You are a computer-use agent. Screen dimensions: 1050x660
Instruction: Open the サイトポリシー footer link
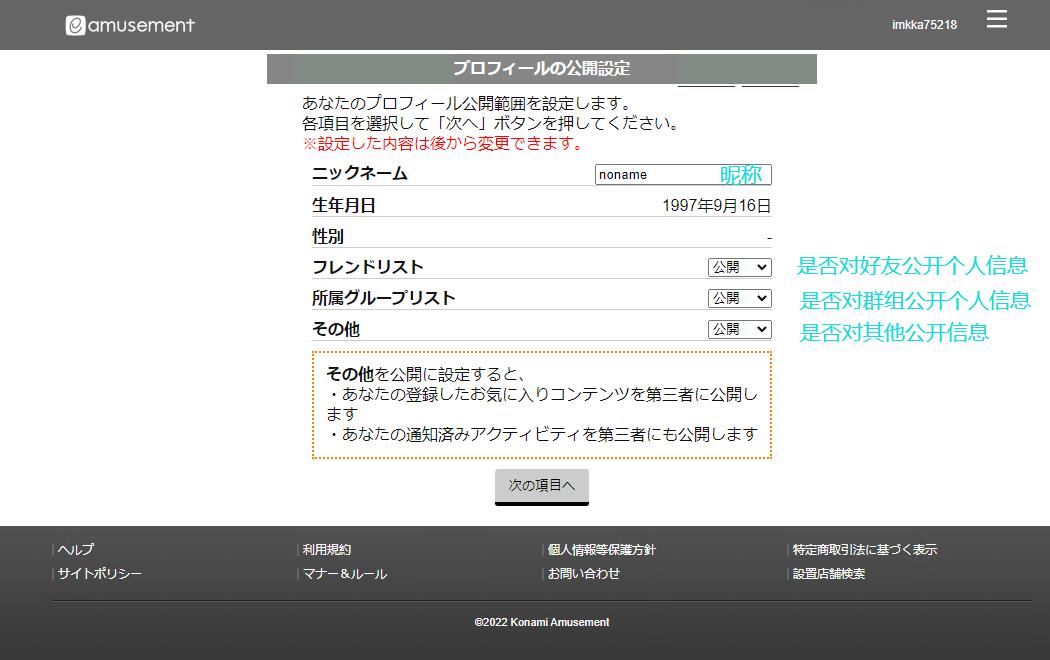(100, 573)
